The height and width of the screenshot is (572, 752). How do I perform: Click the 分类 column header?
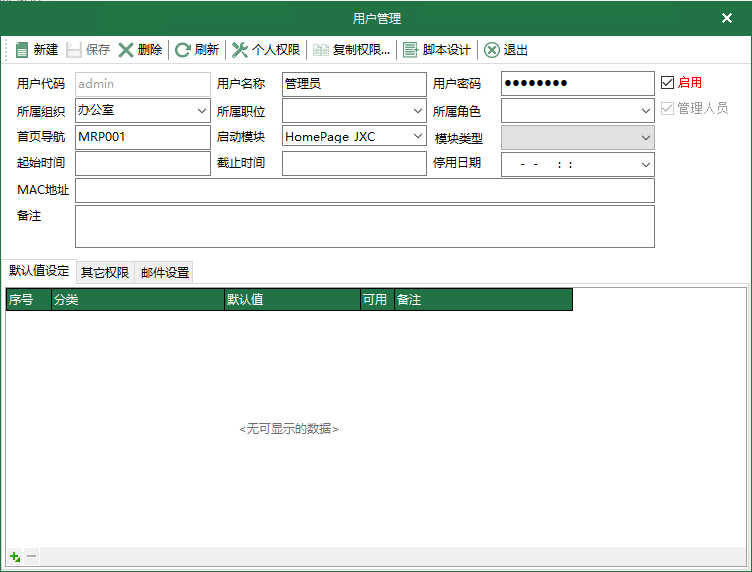pyautogui.click(x=137, y=299)
